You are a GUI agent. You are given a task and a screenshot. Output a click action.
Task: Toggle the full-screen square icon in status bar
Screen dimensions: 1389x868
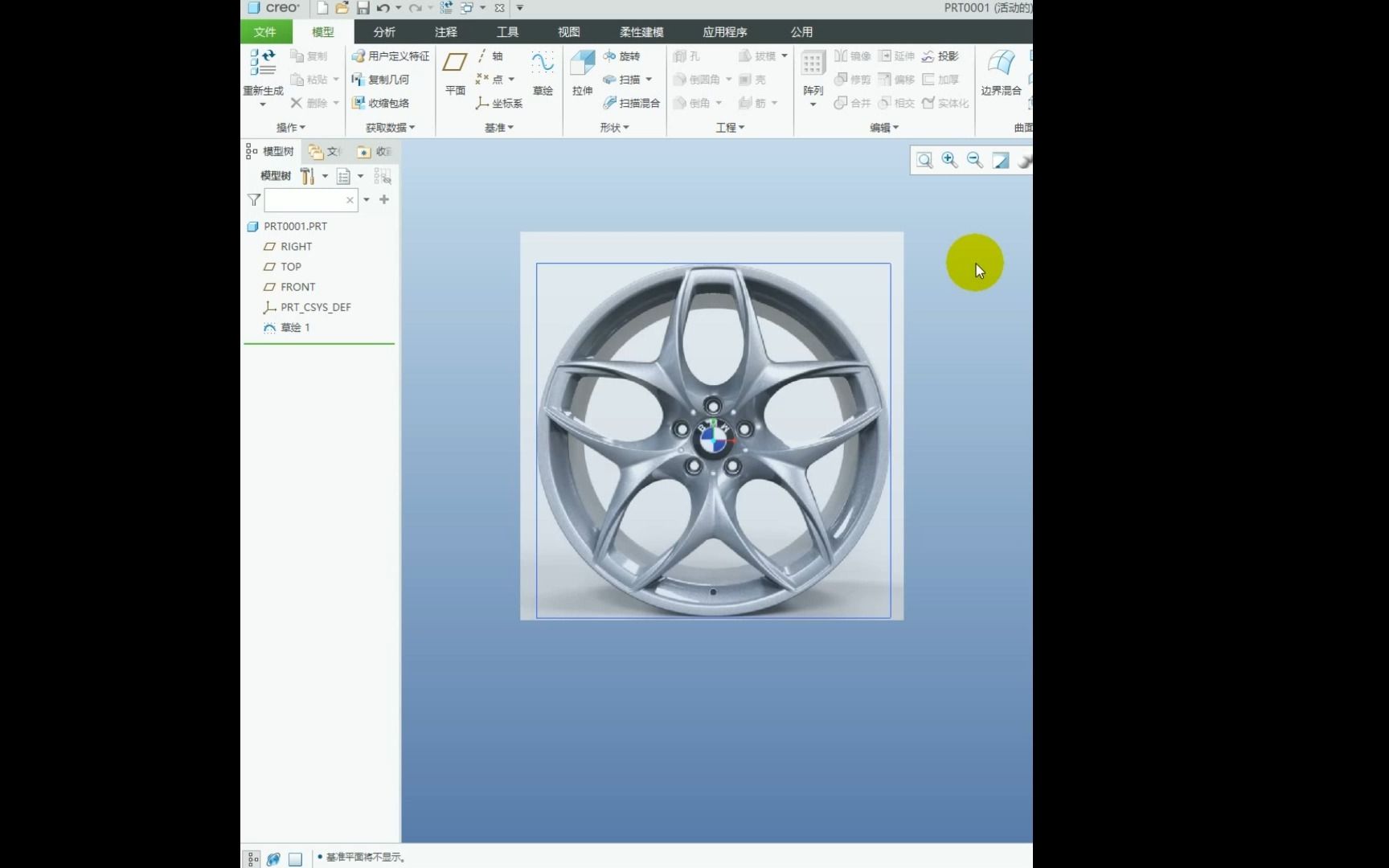295,859
